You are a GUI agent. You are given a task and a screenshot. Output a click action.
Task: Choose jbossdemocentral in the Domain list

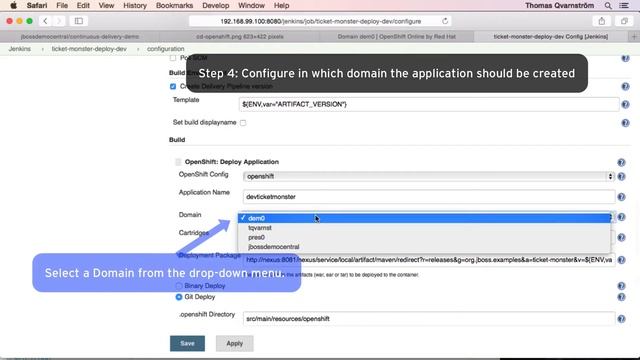[x=424, y=247]
